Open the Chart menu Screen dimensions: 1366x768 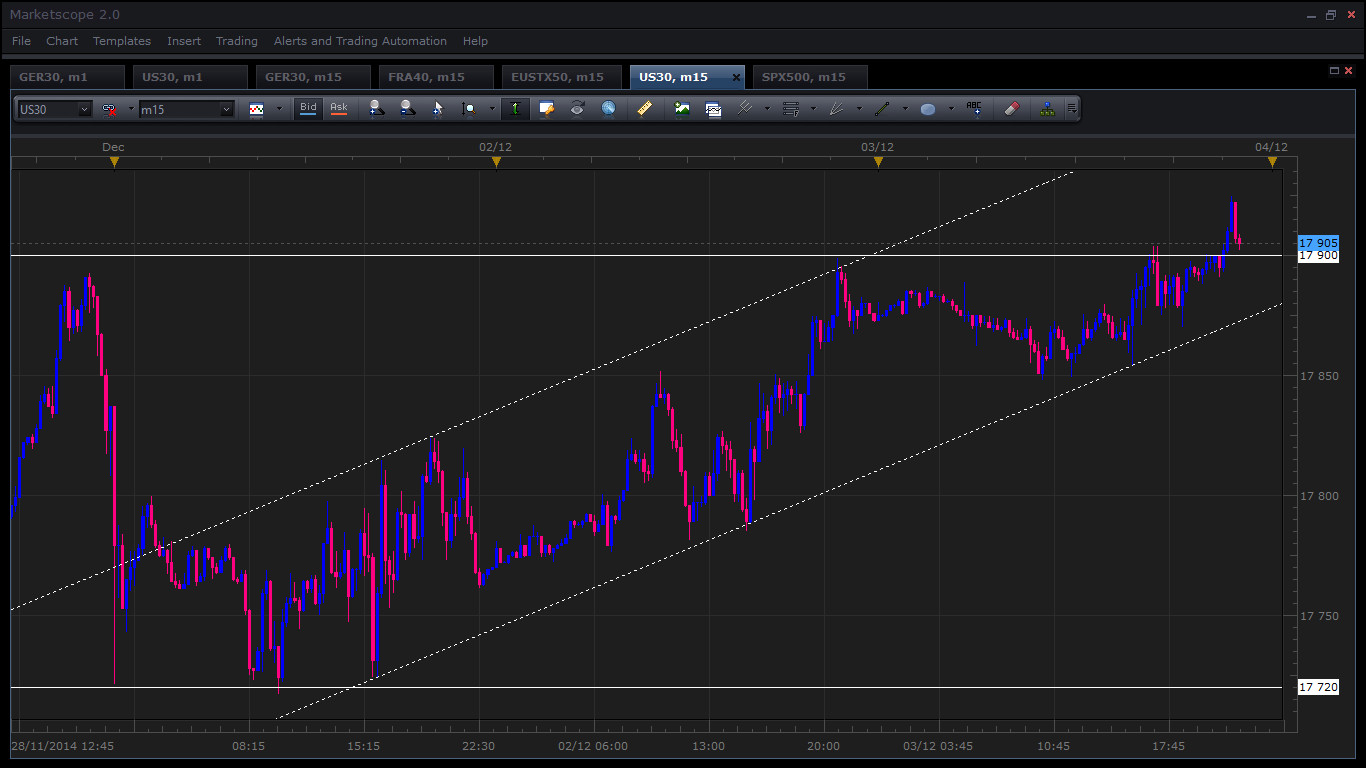62,41
